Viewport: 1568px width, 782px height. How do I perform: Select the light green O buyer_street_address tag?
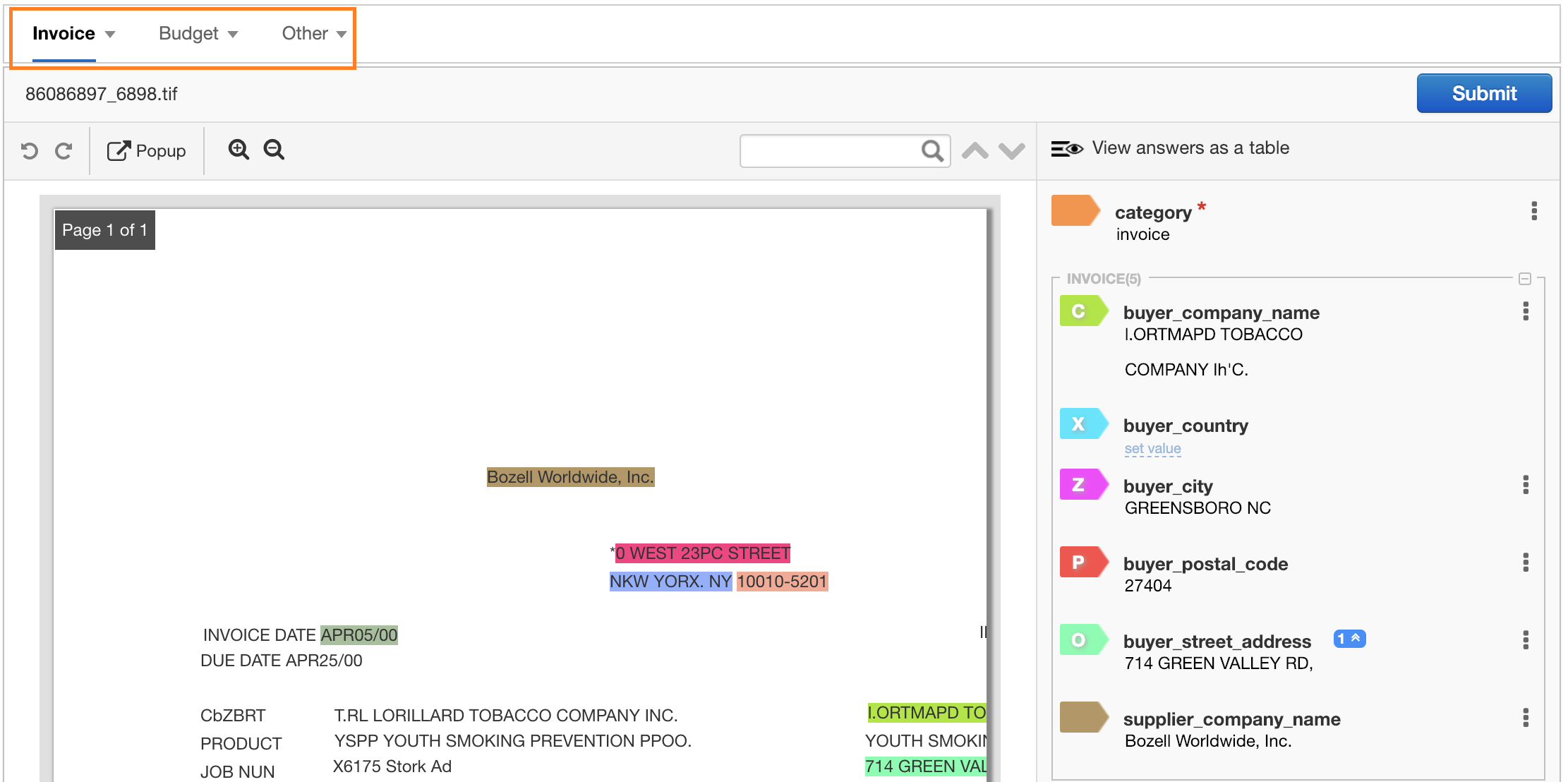pos(1084,640)
